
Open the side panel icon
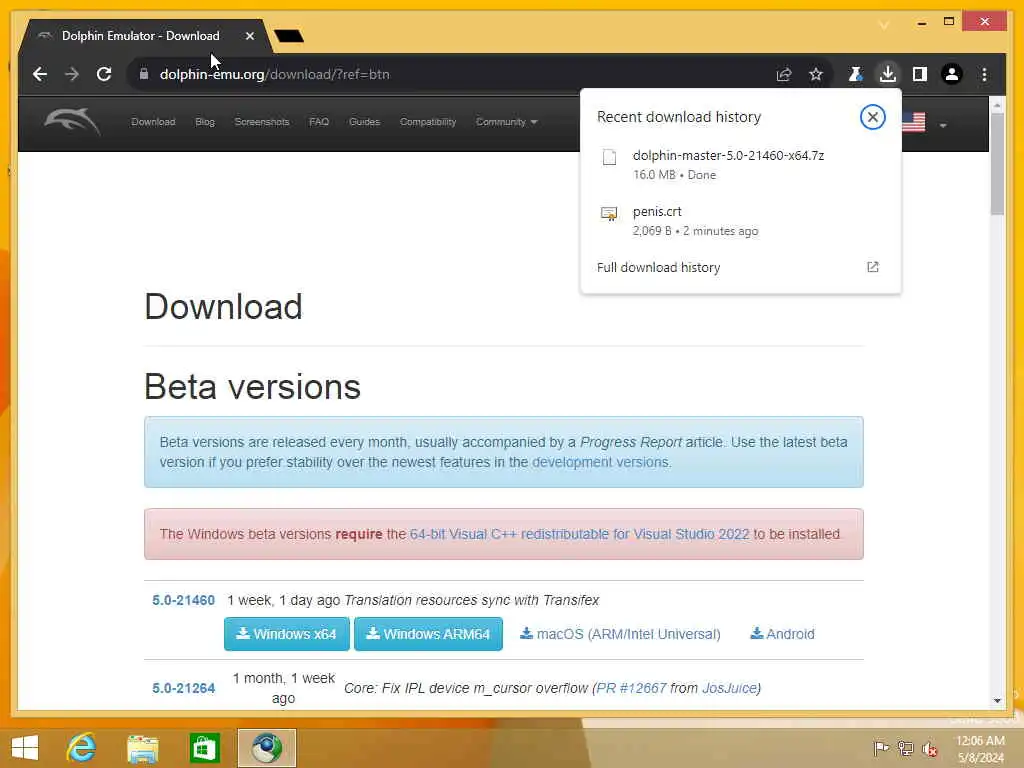click(x=920, y=74)
